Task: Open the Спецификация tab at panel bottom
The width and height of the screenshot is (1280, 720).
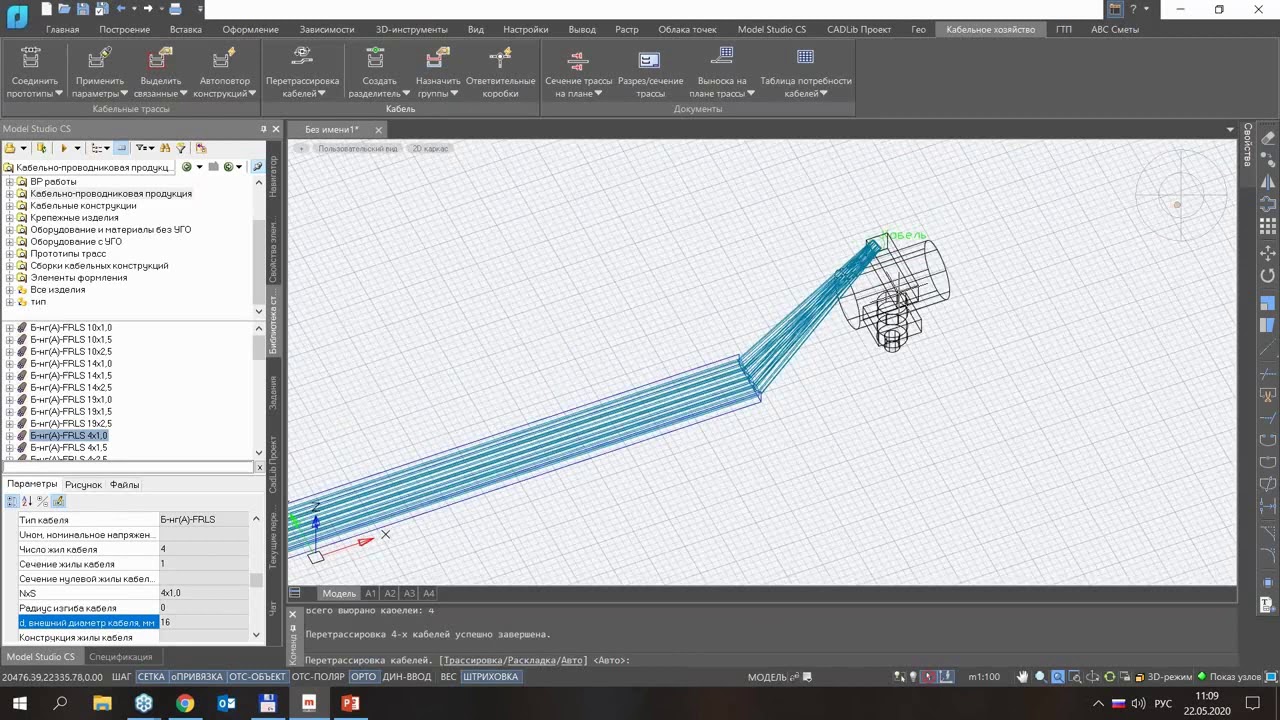Action: [x=121, y=657]
